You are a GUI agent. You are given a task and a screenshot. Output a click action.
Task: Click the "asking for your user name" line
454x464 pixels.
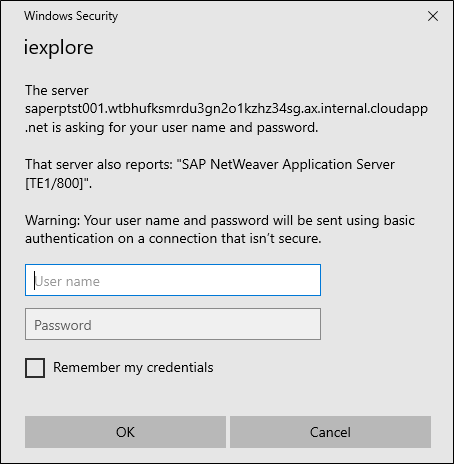172,127
